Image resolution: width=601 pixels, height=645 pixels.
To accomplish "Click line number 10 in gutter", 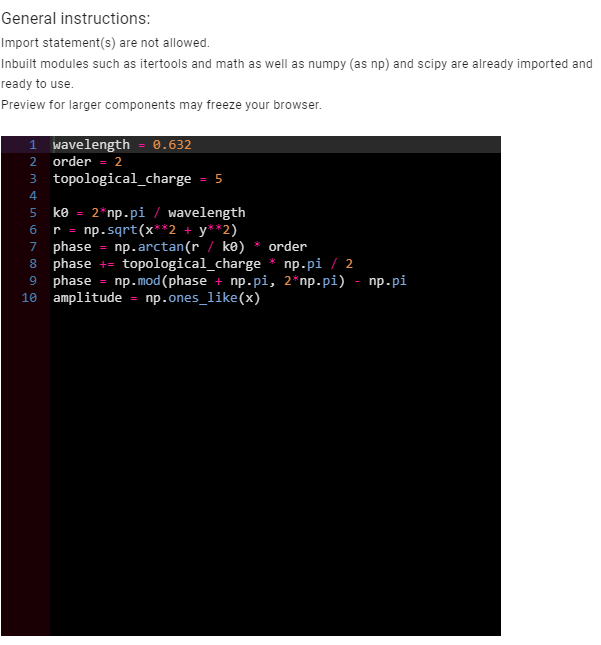I will [29, 298].
